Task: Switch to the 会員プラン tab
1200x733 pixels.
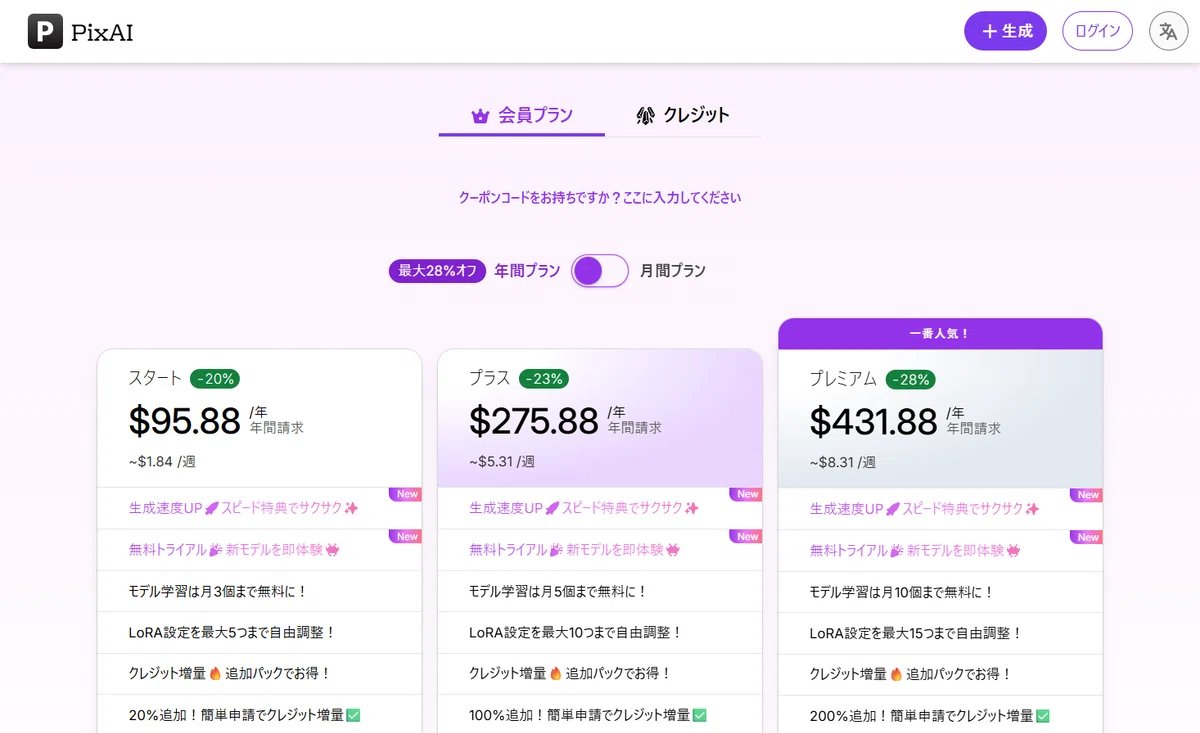Action: coord(522,116)
